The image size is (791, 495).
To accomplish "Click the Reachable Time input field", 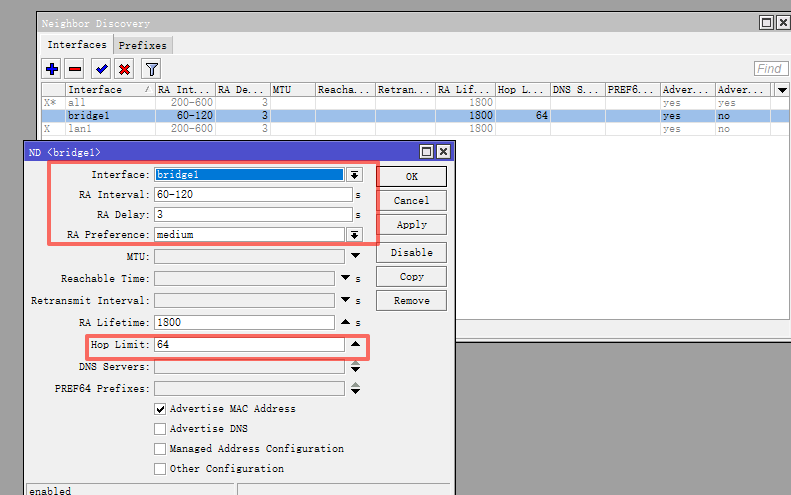I will click(x=244, y=279).
